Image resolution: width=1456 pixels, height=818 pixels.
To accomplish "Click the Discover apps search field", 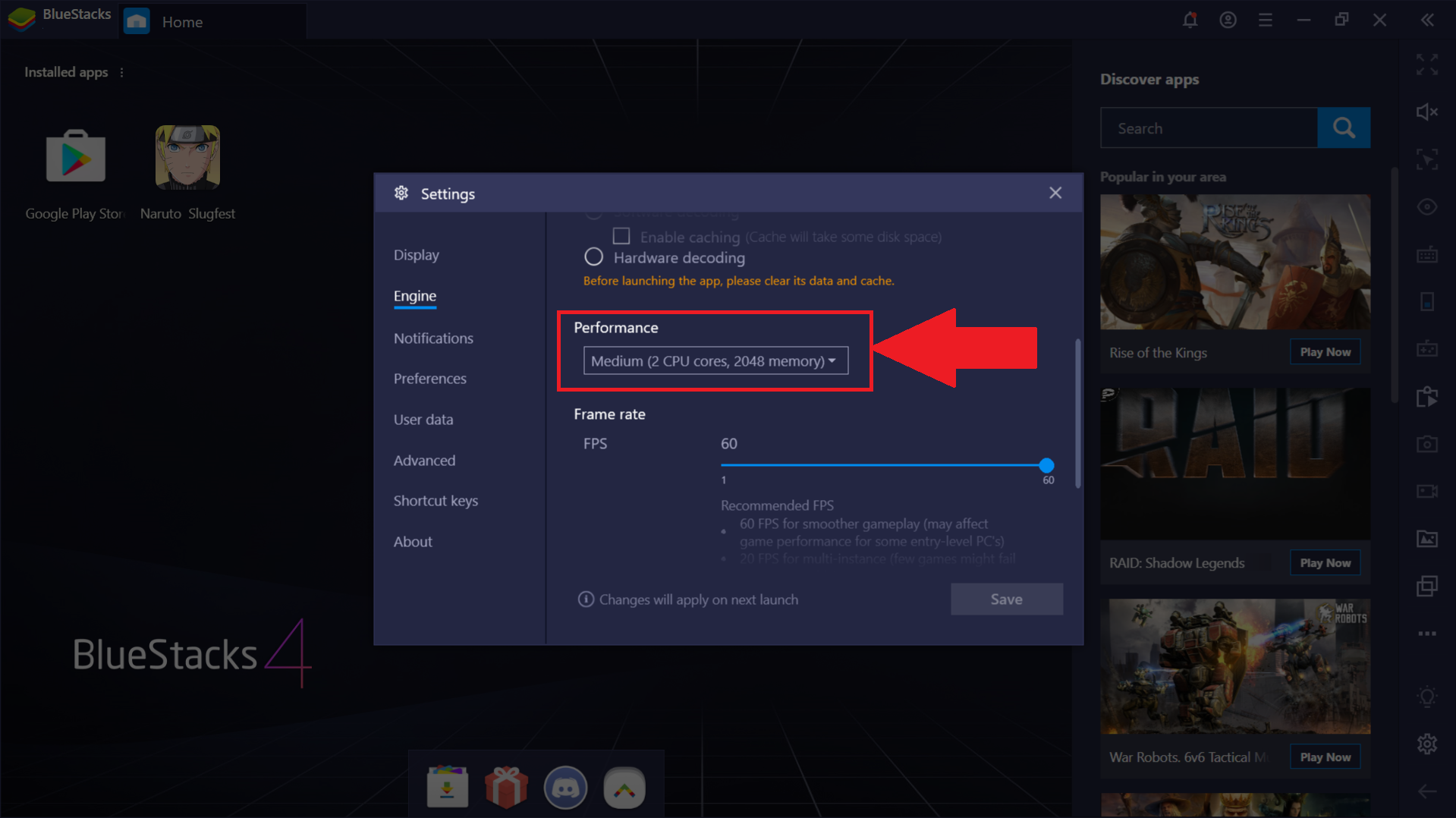I will point(1209,127).
